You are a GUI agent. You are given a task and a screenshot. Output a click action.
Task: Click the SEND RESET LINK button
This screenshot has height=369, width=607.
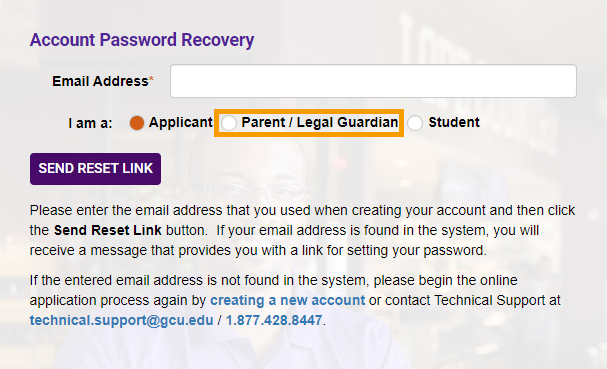click(x=96, y=169)
